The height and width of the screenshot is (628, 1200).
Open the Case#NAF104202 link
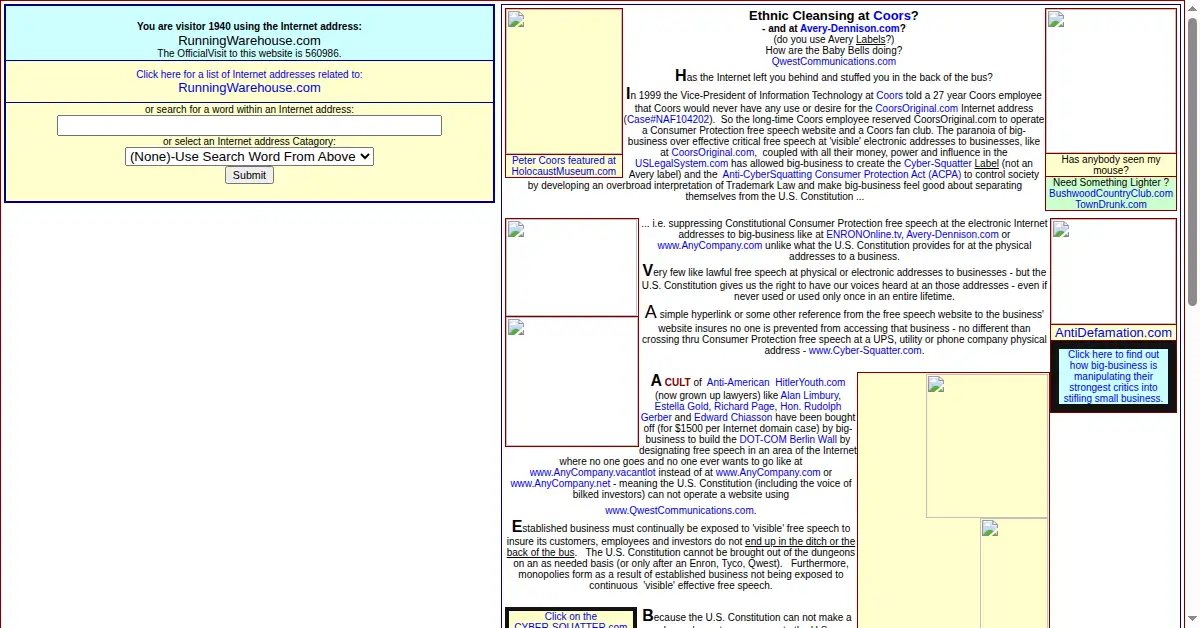tap(669, 119)
